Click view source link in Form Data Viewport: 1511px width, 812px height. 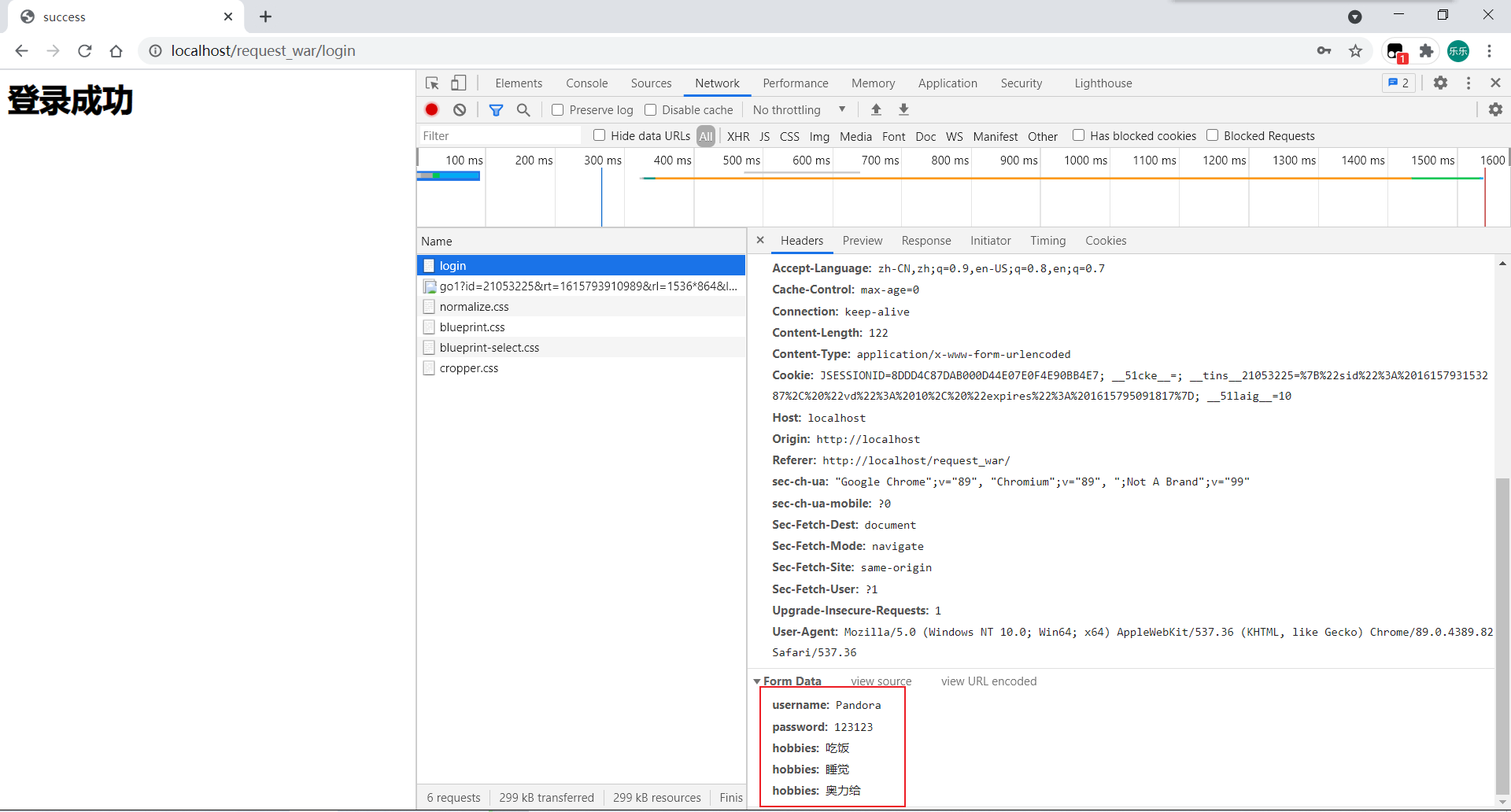tap(881, 681)
